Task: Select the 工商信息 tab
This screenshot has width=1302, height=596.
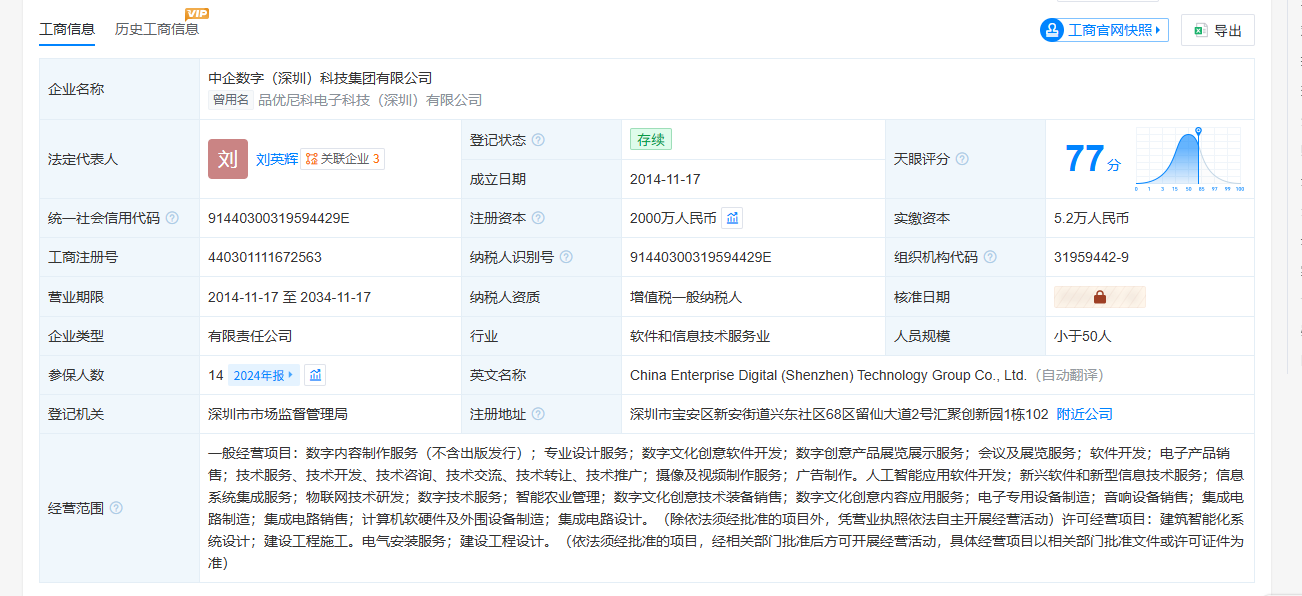Action: click(x=67, y=29)
